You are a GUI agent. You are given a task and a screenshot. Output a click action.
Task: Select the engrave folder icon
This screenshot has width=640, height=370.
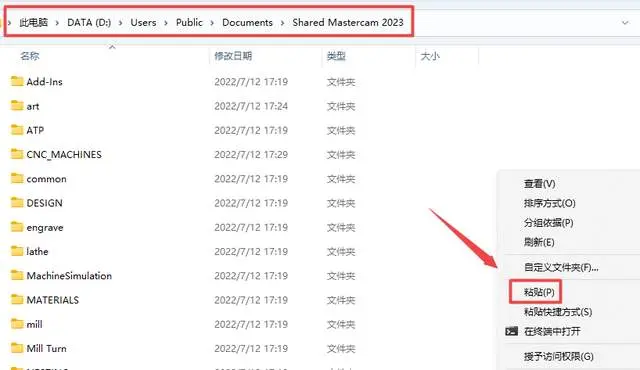tap(17, 227)
